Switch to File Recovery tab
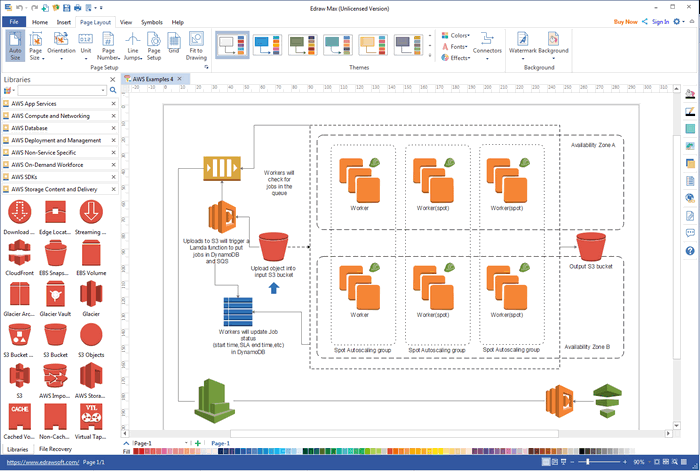This screenshot has height=471, width=700. (55, 449)
